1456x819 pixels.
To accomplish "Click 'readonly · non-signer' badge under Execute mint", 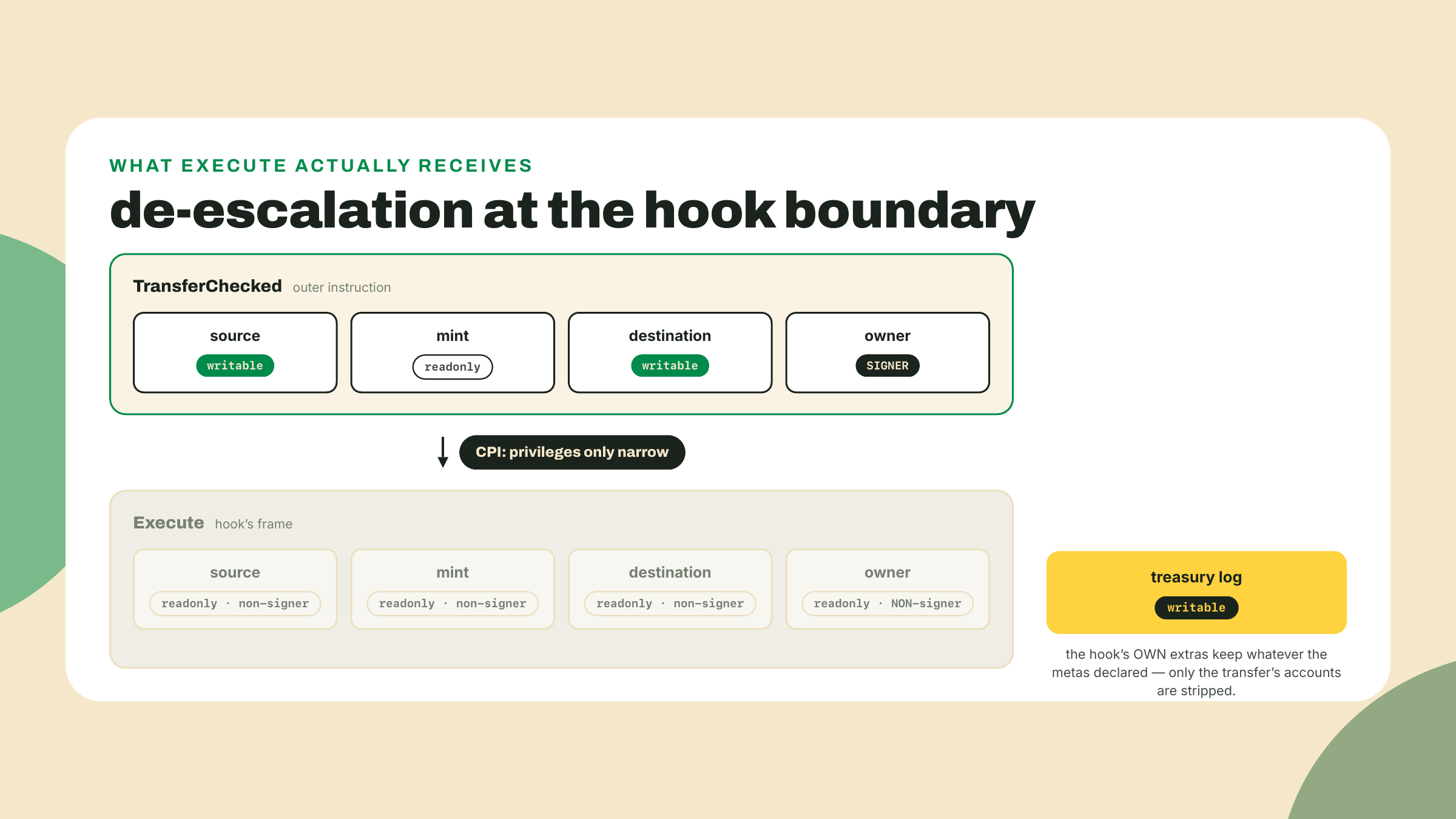I will click(x=453, y=604).
